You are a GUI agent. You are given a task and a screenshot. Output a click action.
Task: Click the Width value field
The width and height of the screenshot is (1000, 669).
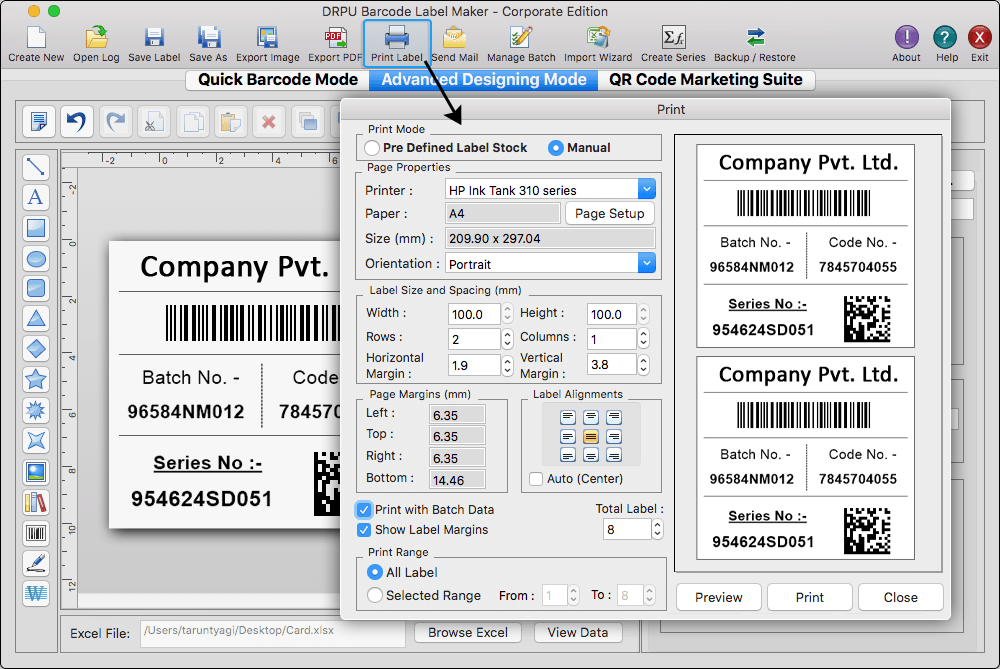474,314
